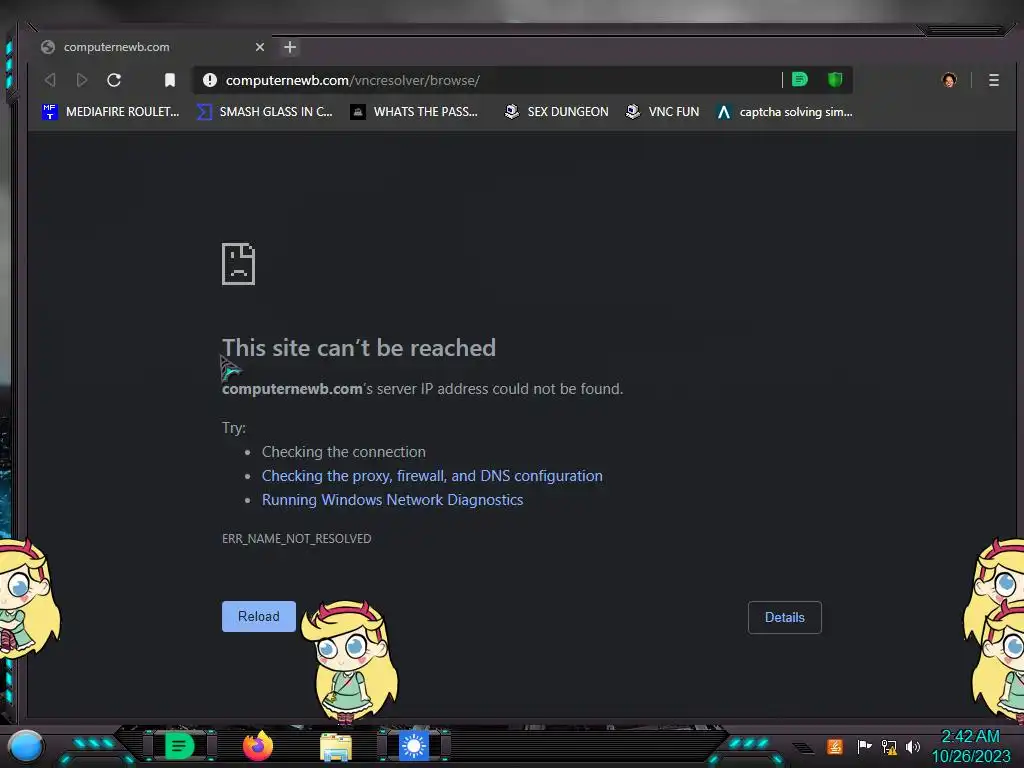Click the 'Checking the connection' suggestion text
The image size is (1024, 768).
(344, 452)
